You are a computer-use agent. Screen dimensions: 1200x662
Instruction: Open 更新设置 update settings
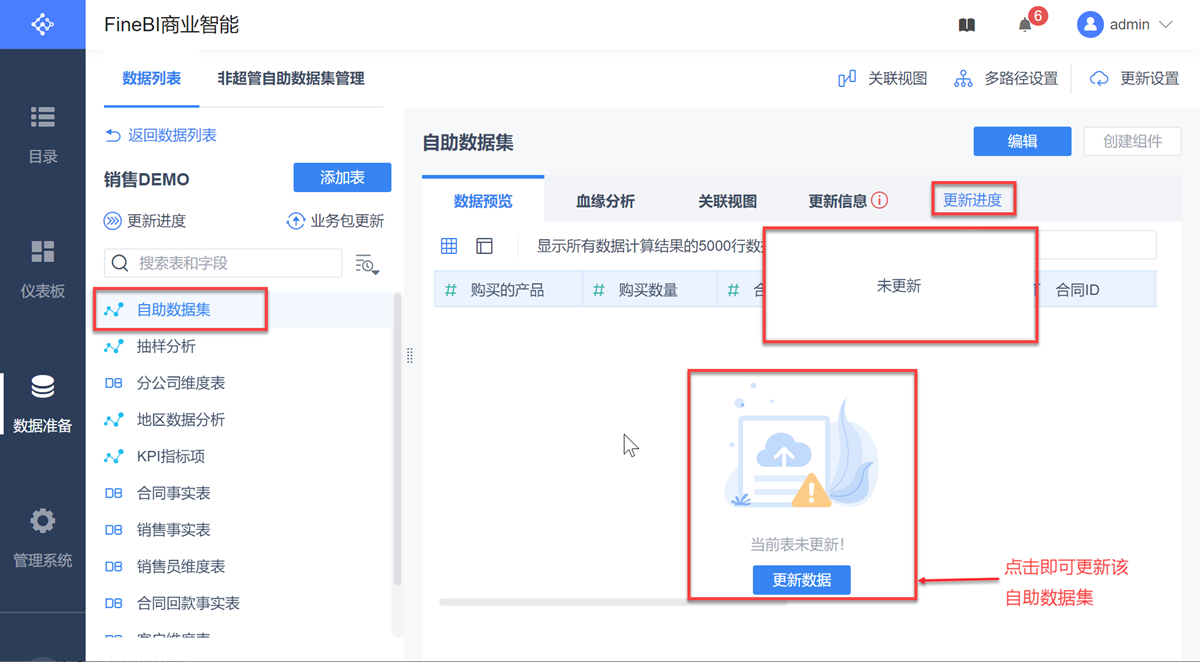(1135, 78)
